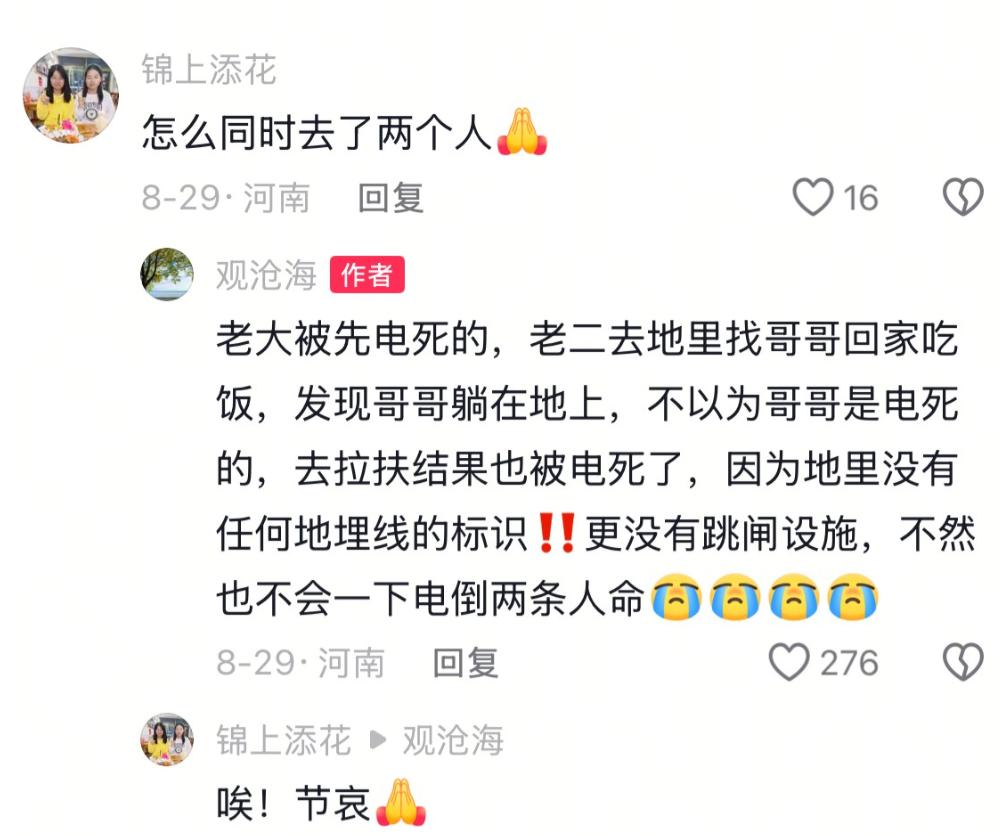Screen dimensions: 997x837
Task: Open the 锦上添花 username at the top
Action: tap(209, 69)
